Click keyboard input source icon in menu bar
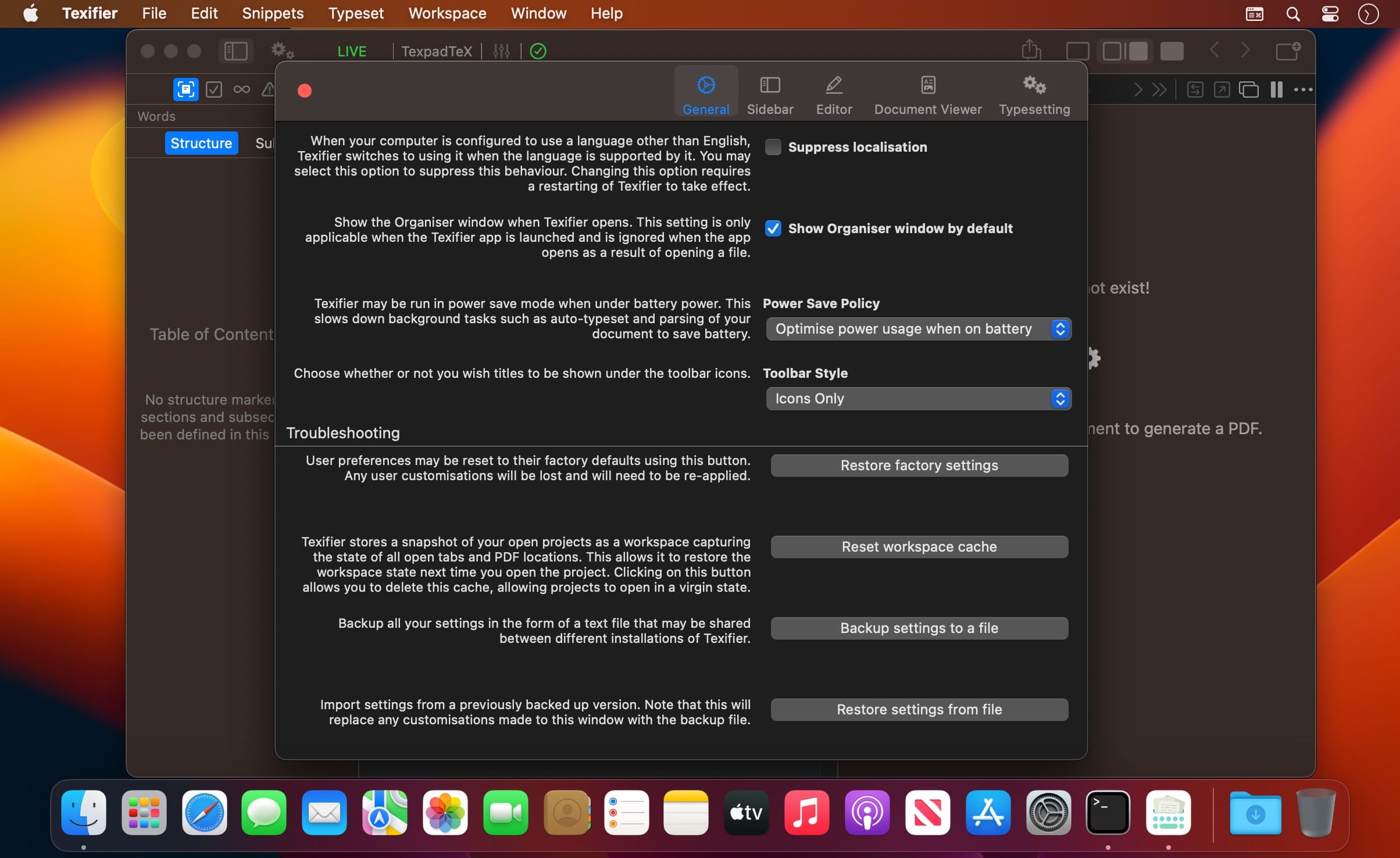The height and width of the screenshot is (858, 1400). click(x=1254, y=14)
